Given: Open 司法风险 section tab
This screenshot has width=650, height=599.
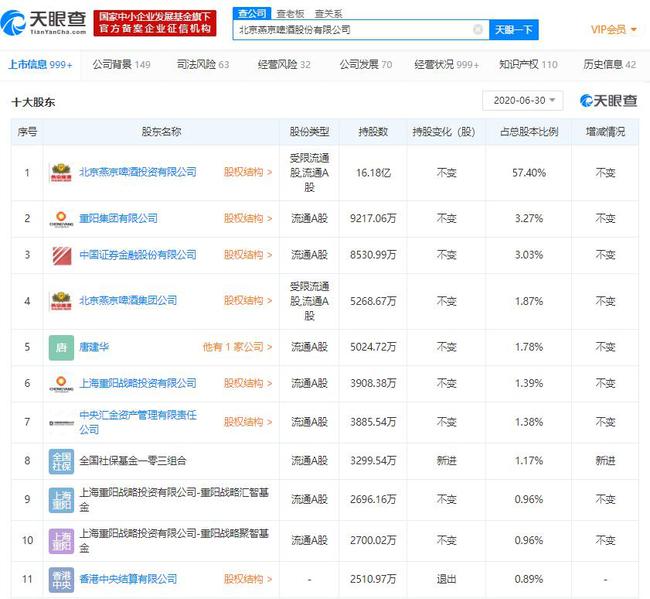Looking at the screenshot, I should tap(202, 65).
